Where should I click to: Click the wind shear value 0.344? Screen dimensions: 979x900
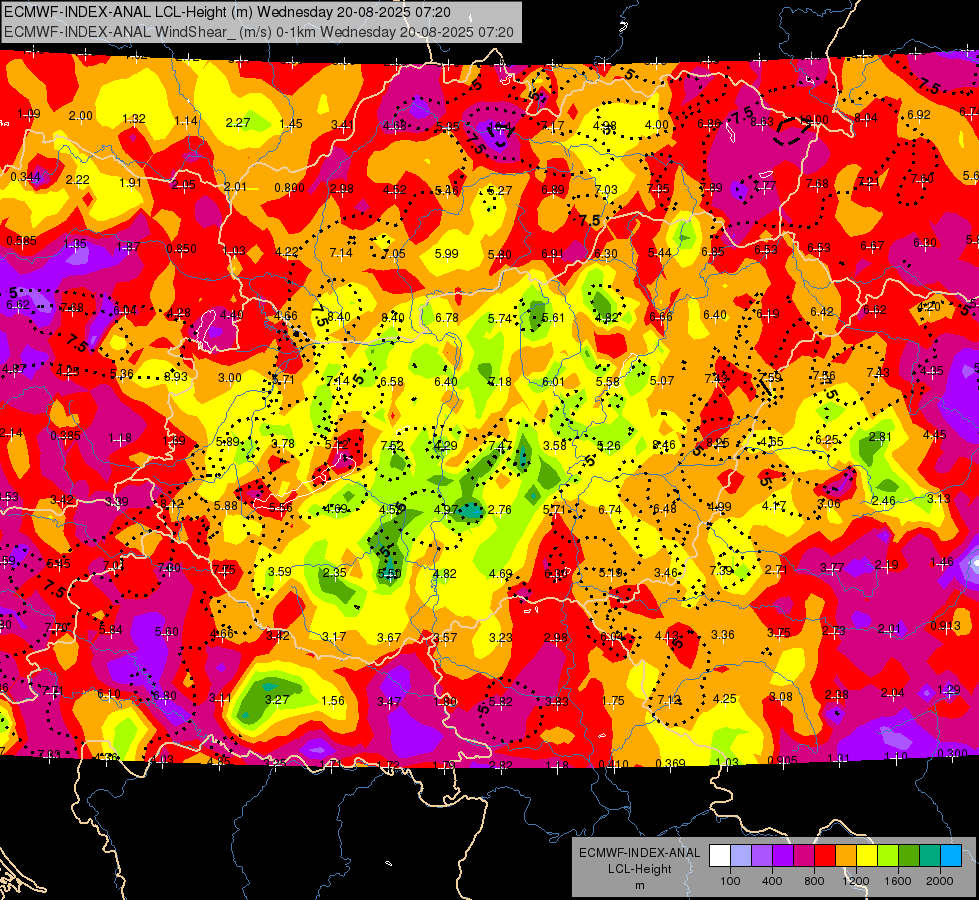[x=26, y=177]
